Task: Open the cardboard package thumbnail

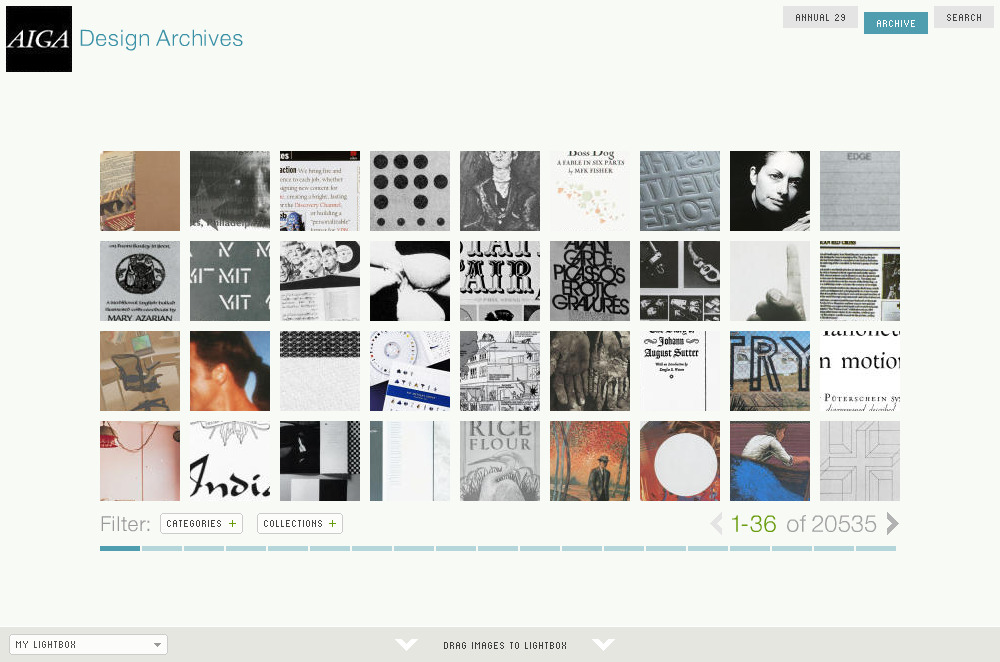Action: point(140,191)
